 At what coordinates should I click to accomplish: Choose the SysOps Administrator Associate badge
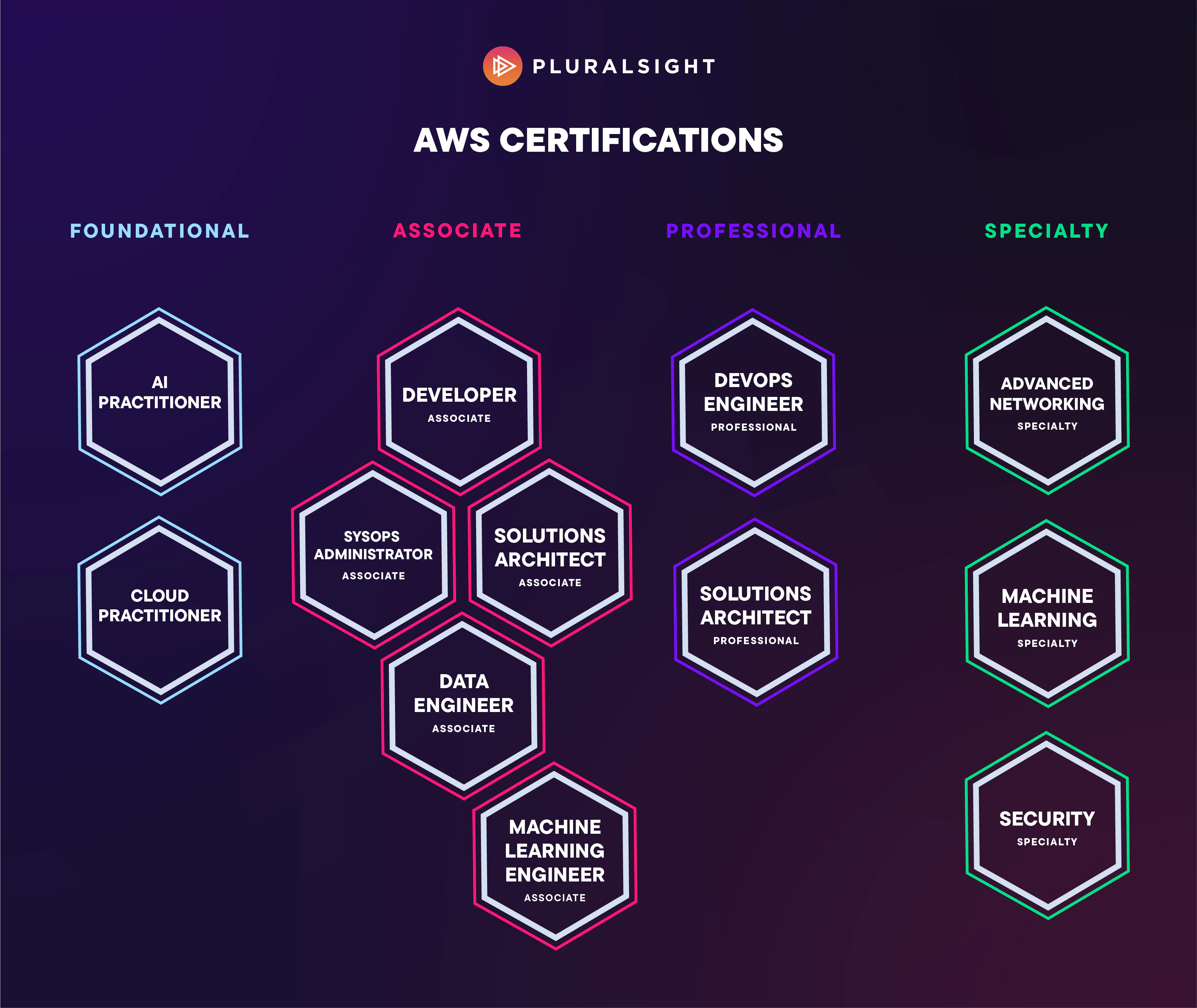click(374, 555)
